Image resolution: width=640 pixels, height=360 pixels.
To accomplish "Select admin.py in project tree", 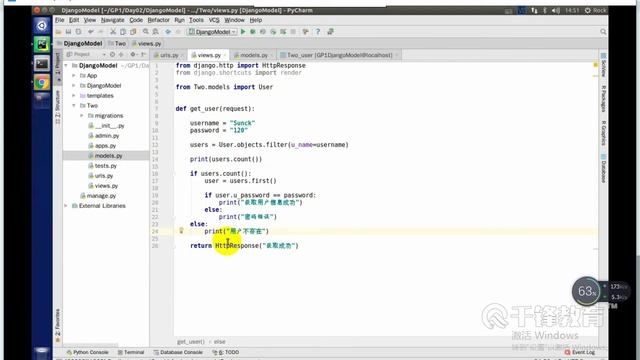I will point(104,136).
